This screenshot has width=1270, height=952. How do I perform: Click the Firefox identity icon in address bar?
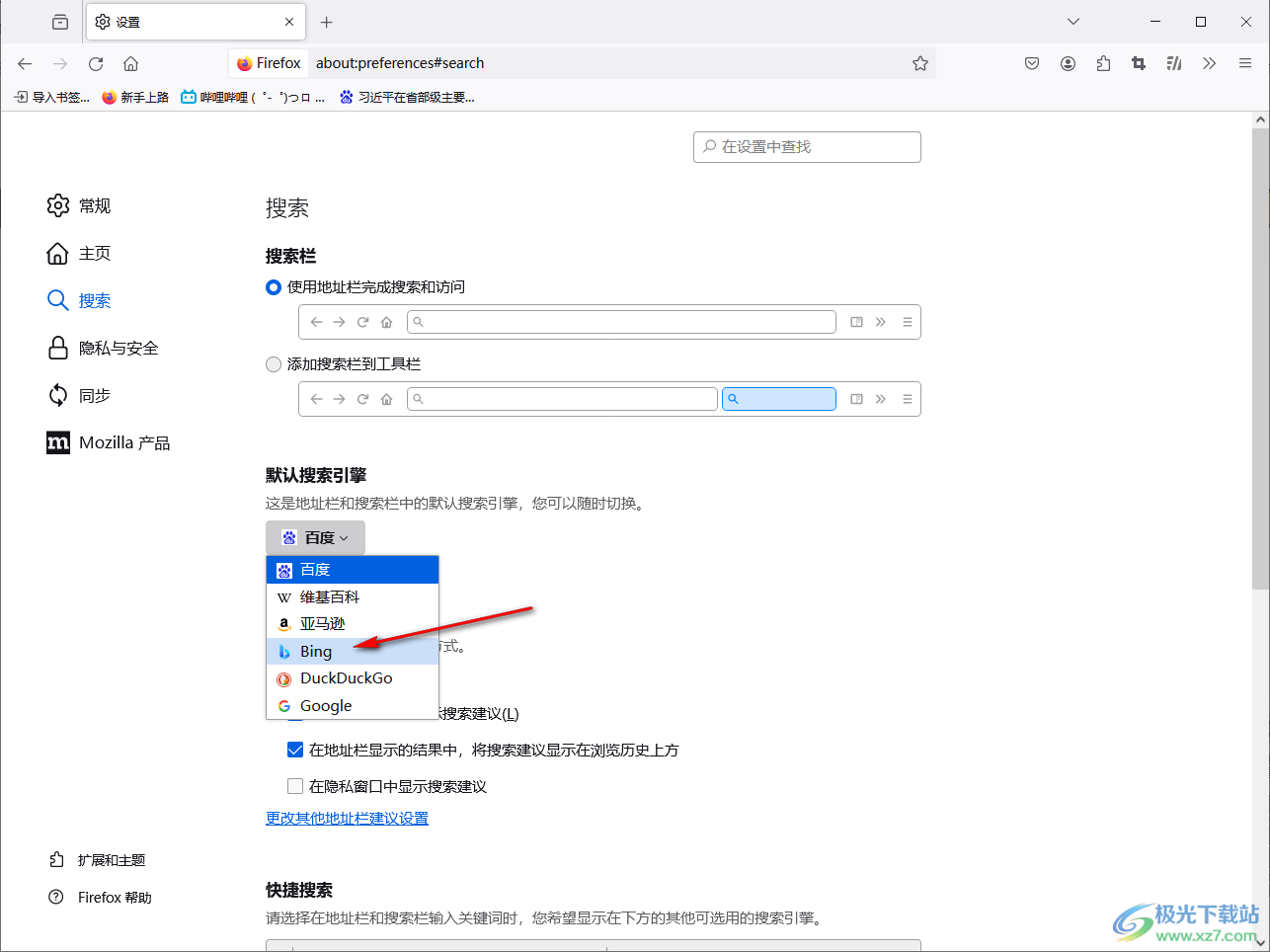pyautogui.click(x=269, y=63)
